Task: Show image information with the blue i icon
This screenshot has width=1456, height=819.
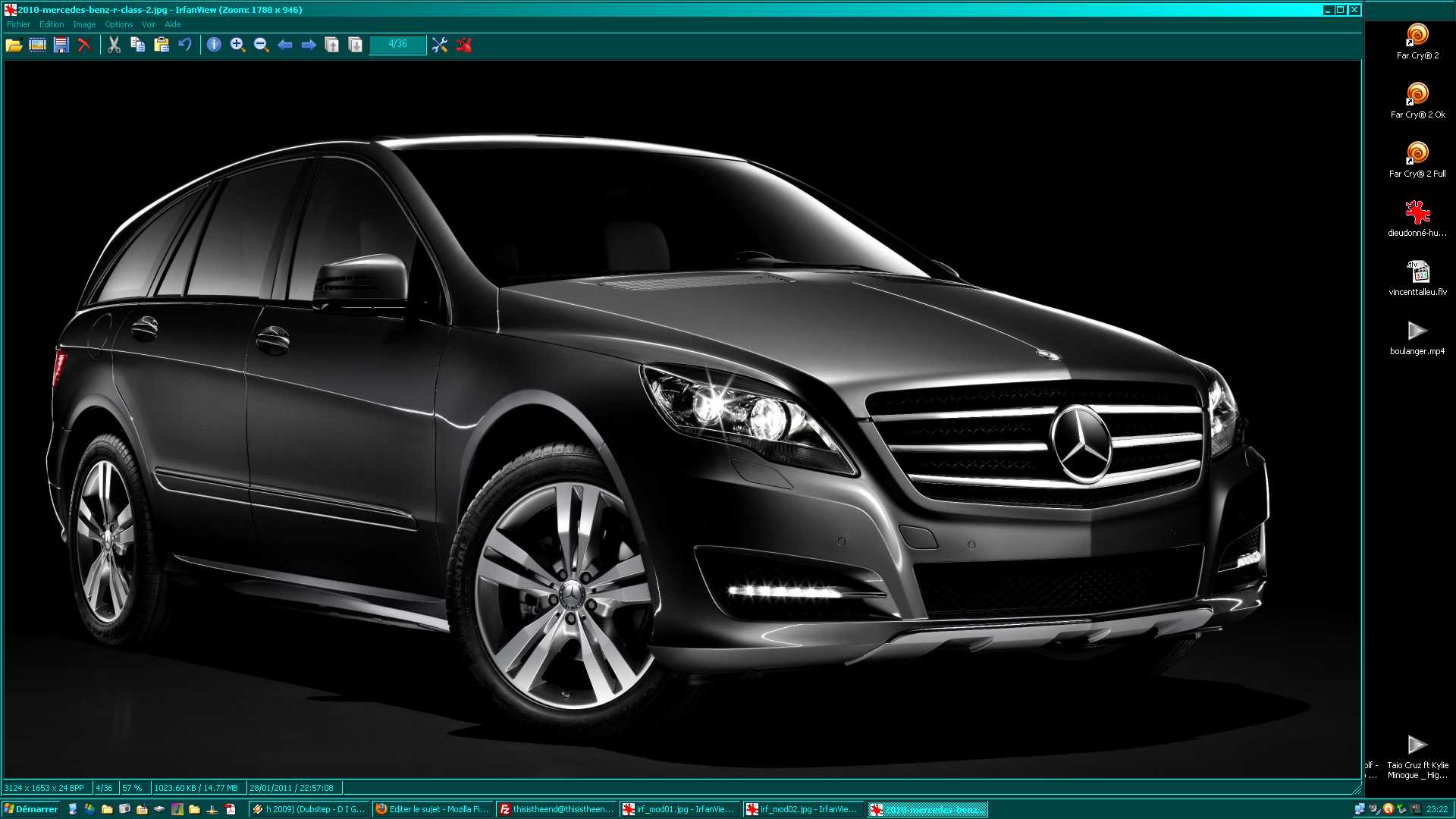Action: tap(214, 45)
